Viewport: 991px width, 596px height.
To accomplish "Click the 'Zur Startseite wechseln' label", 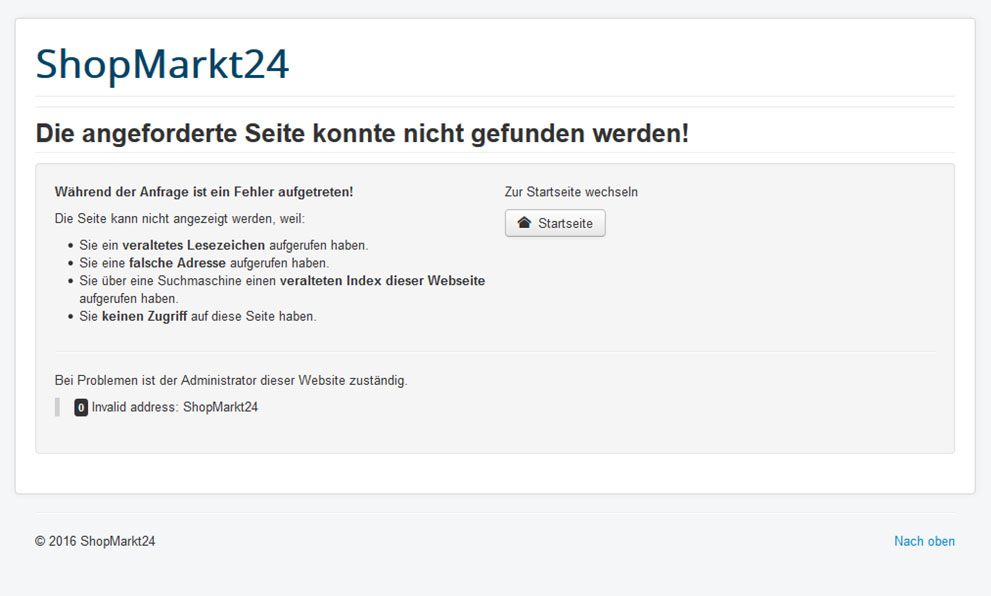I will click(x=571, y=192).
